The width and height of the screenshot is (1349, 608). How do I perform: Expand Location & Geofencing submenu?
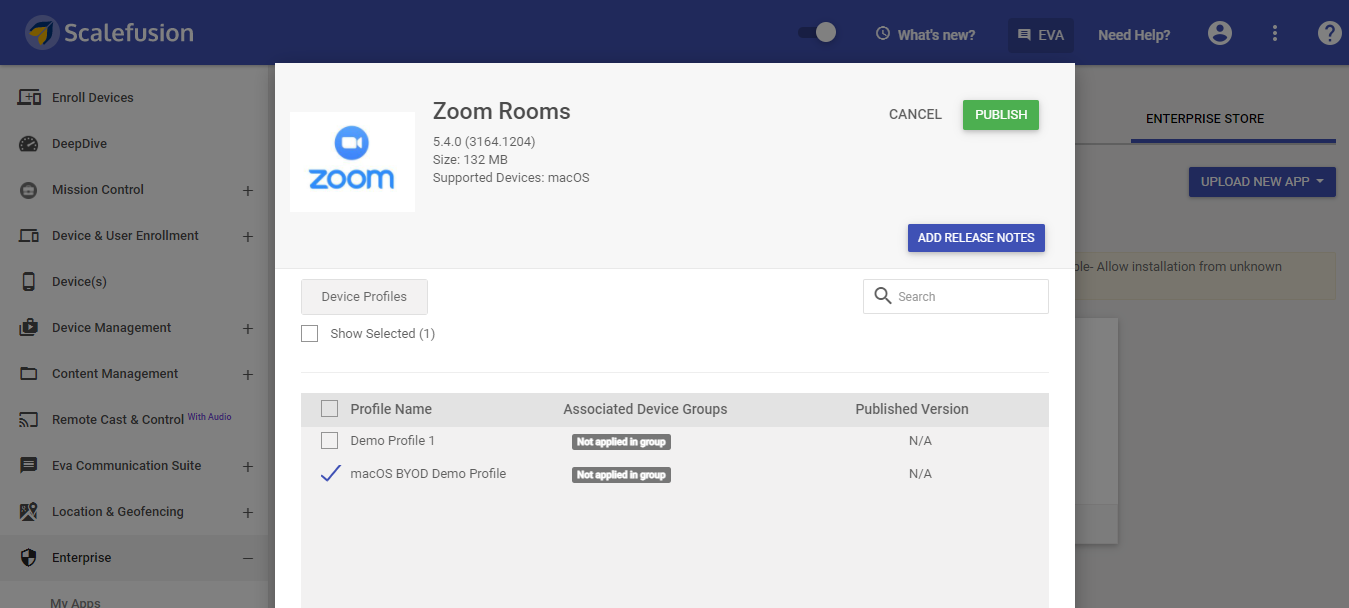pos(248,512)
